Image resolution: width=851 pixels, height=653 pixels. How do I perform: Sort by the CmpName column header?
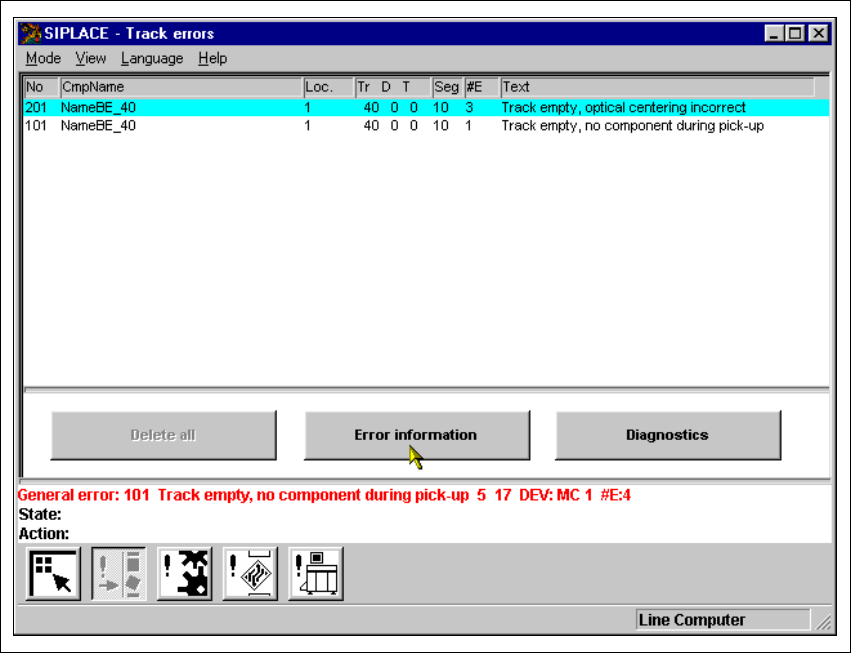coord(181,87)
